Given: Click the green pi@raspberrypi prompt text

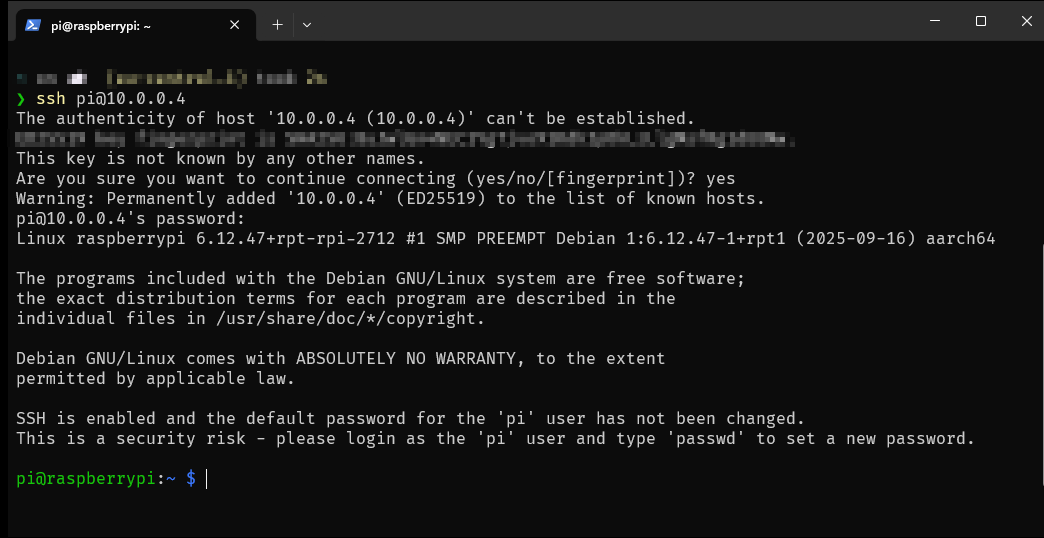Looking at the screenshot, I should coord(87,479).
